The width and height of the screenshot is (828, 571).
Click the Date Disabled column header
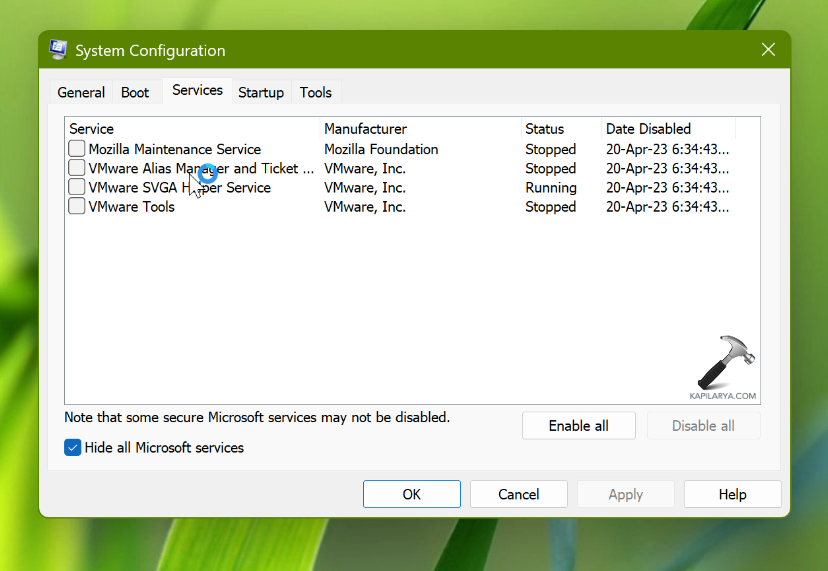click(x=667, y=129)
